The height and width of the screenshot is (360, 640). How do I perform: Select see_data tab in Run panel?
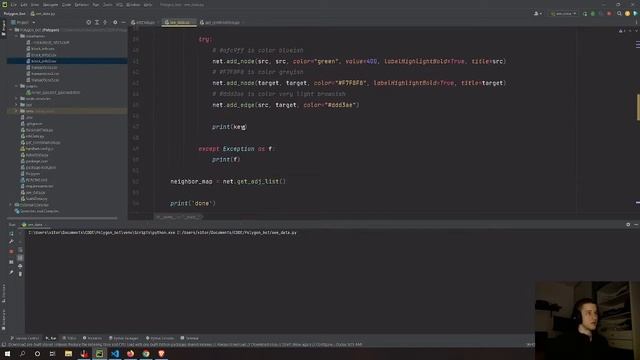[x=33, y=225]
